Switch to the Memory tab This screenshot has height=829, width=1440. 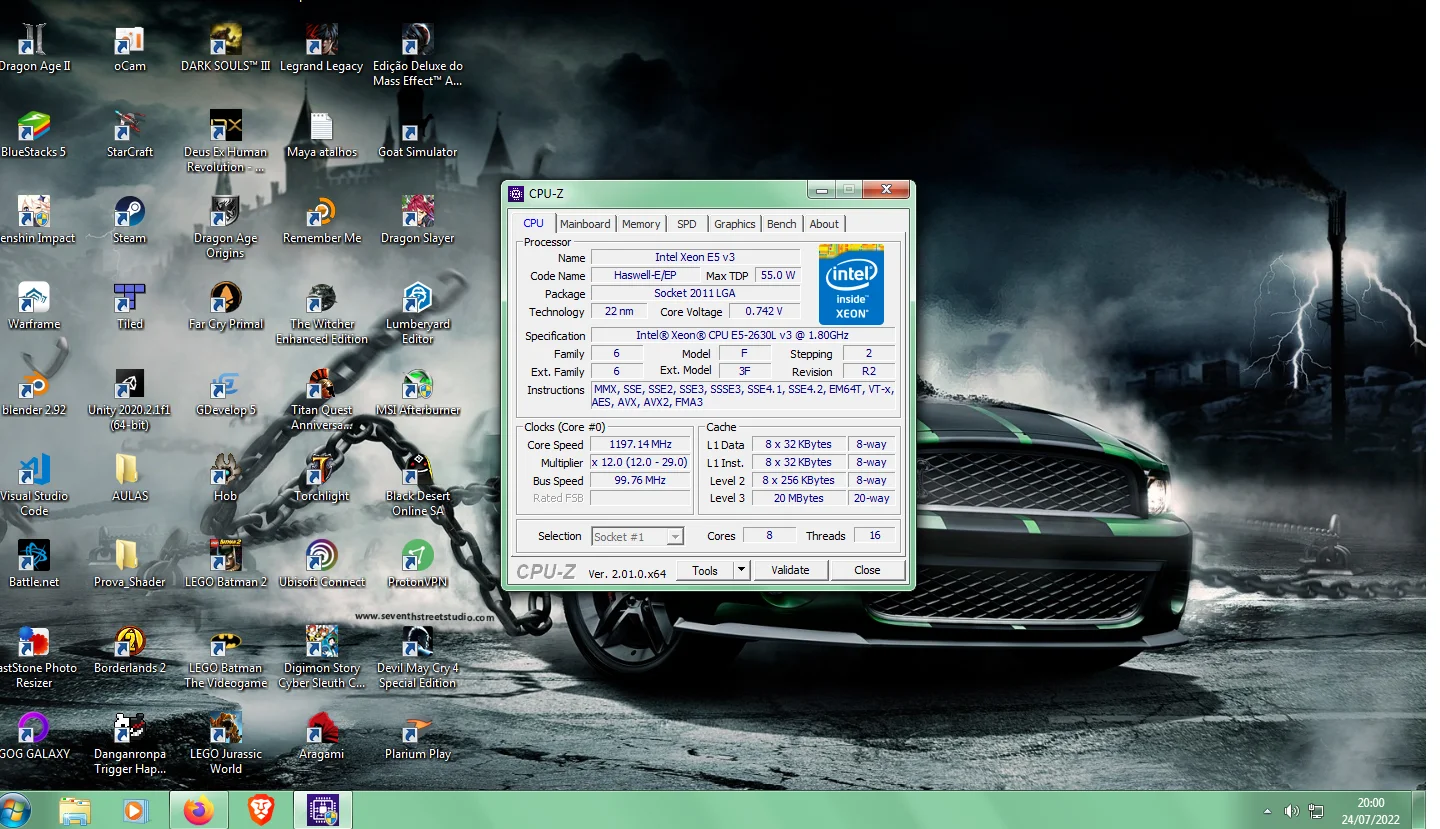tap(641, 224)
